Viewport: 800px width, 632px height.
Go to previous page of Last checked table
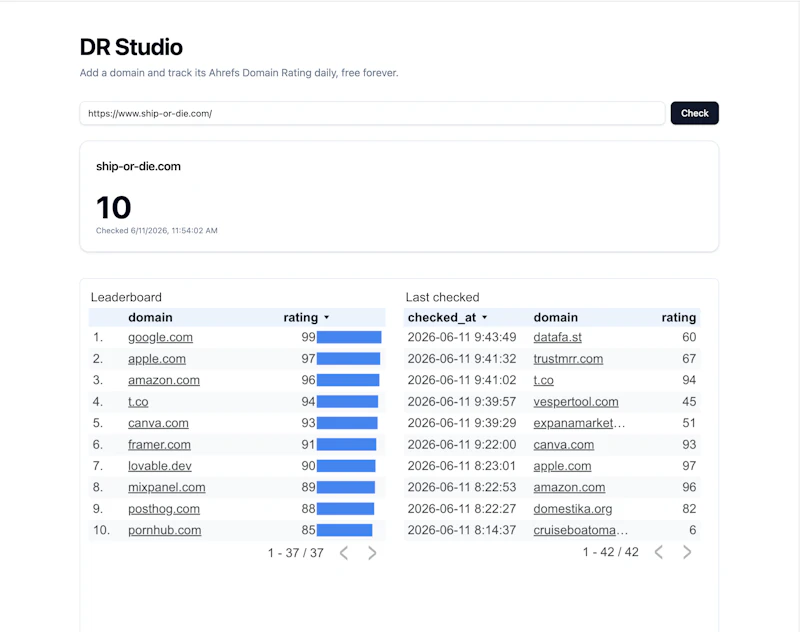pyautogui.click(x=659, y=552)
